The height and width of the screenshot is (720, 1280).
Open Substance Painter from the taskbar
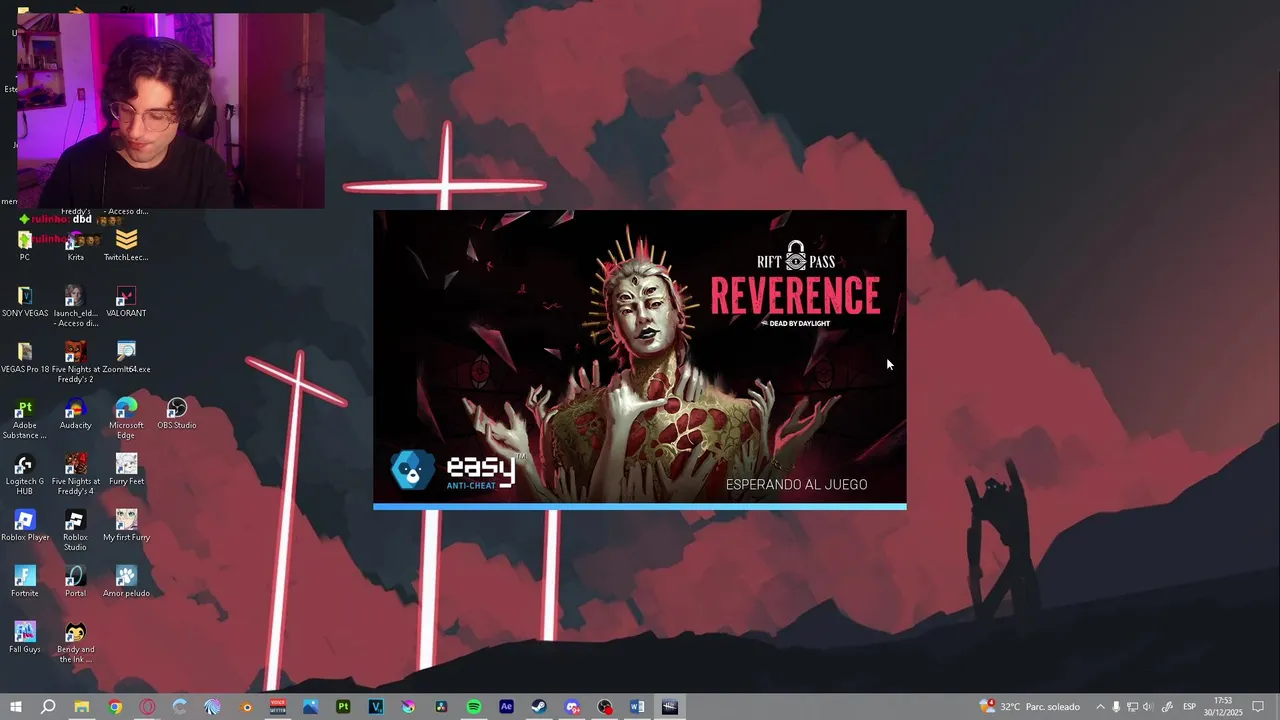(343, 707)
